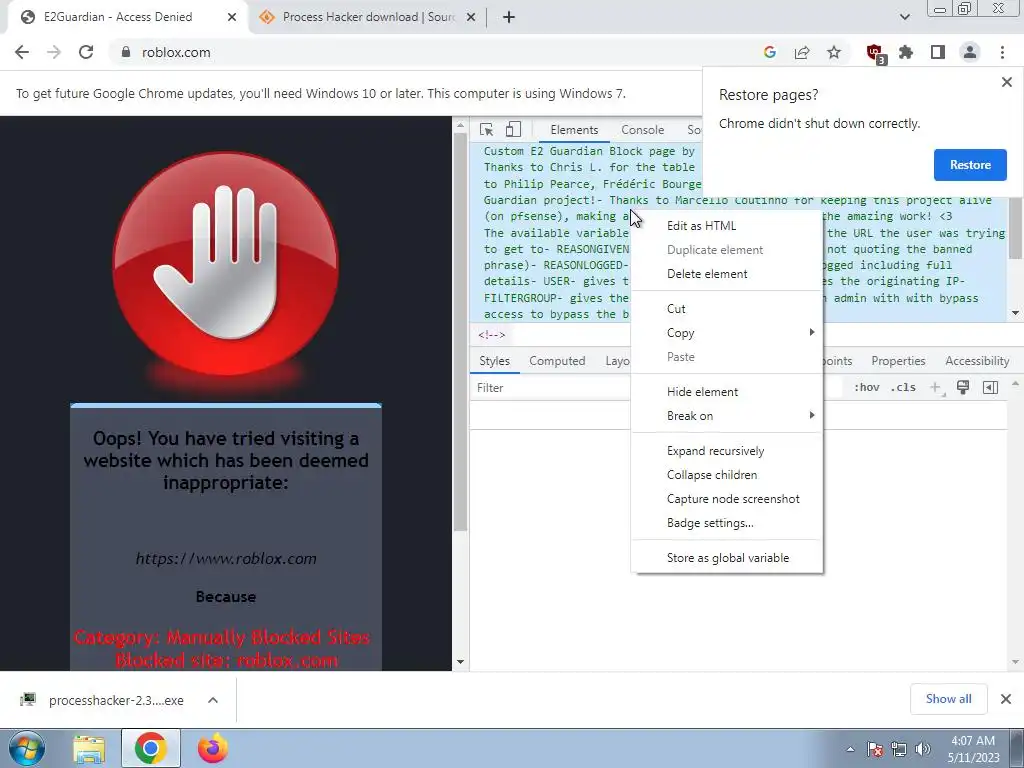Screen dimensions: 1024x768
Task: Reload the roblox.com page
Action: tap(86, 52)
